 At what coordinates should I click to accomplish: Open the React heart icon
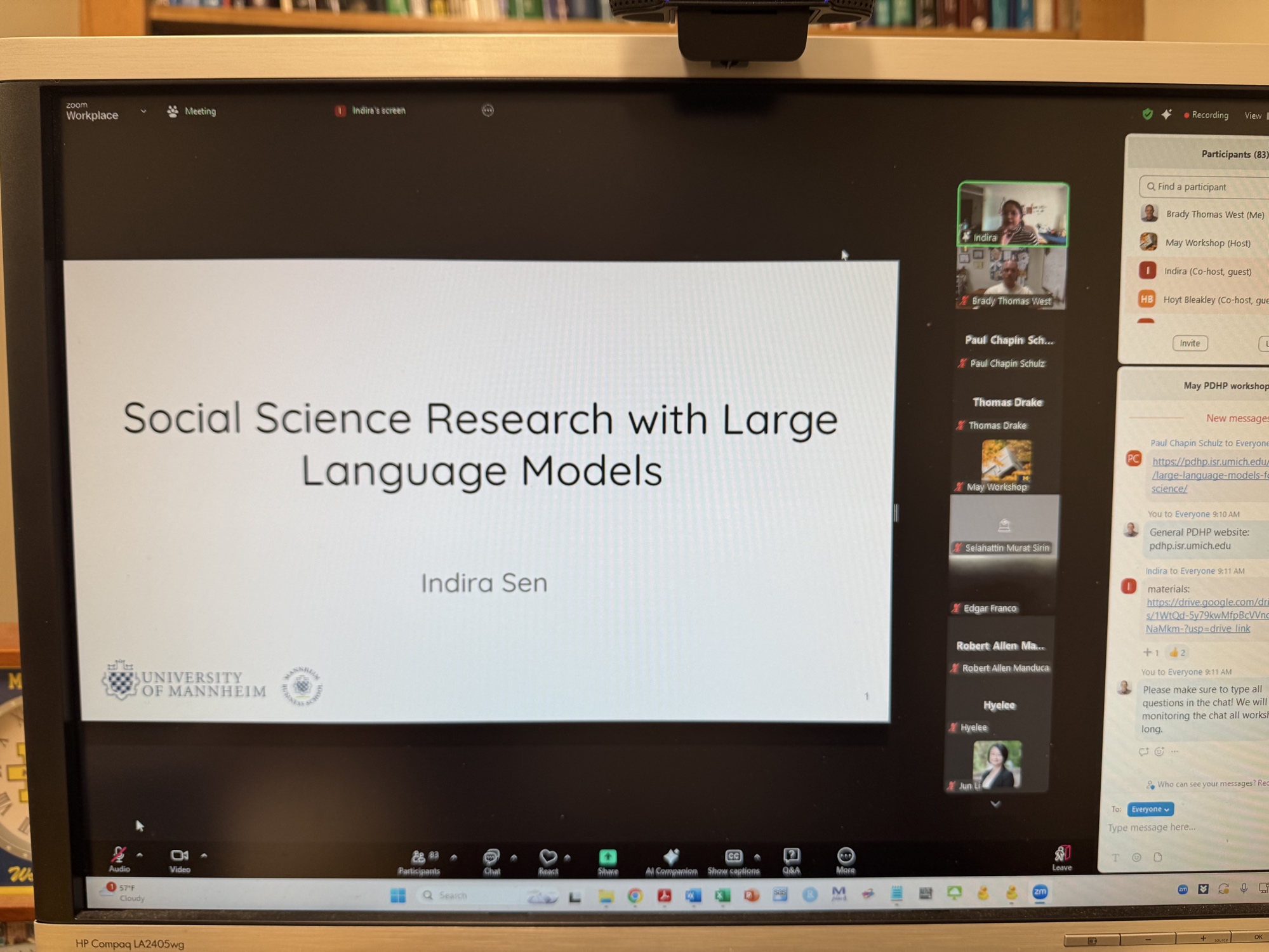(x=548, y=858)
